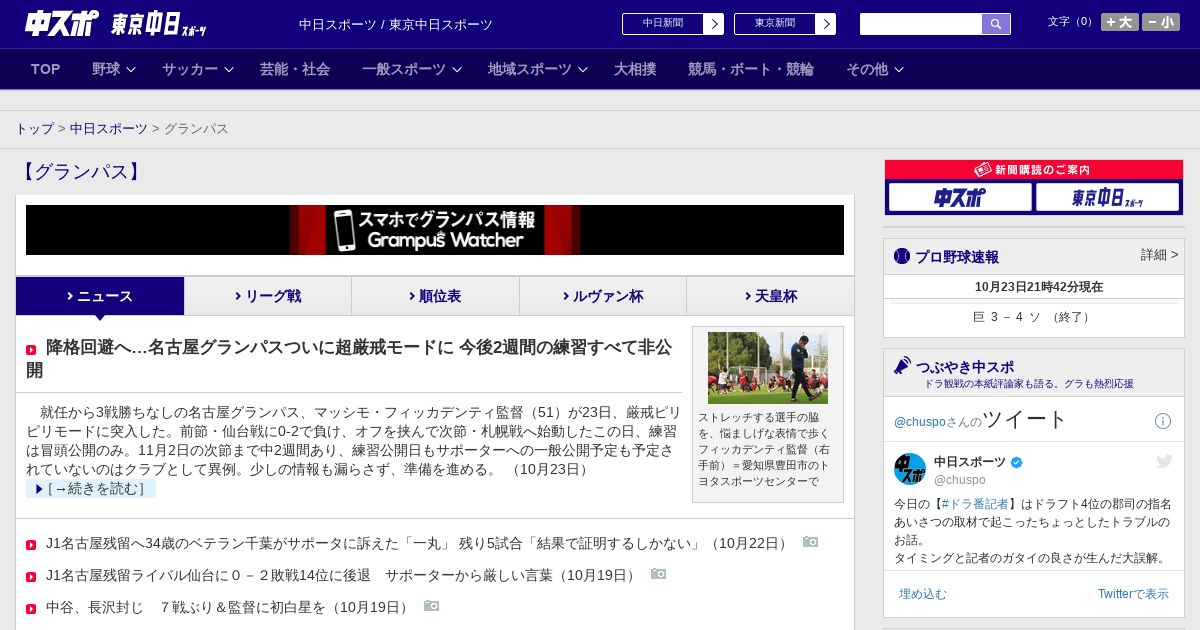Switch to the 天皇杯 tab
The width and height of the screenshot is (1200, 630).
[x=770, y=296]
